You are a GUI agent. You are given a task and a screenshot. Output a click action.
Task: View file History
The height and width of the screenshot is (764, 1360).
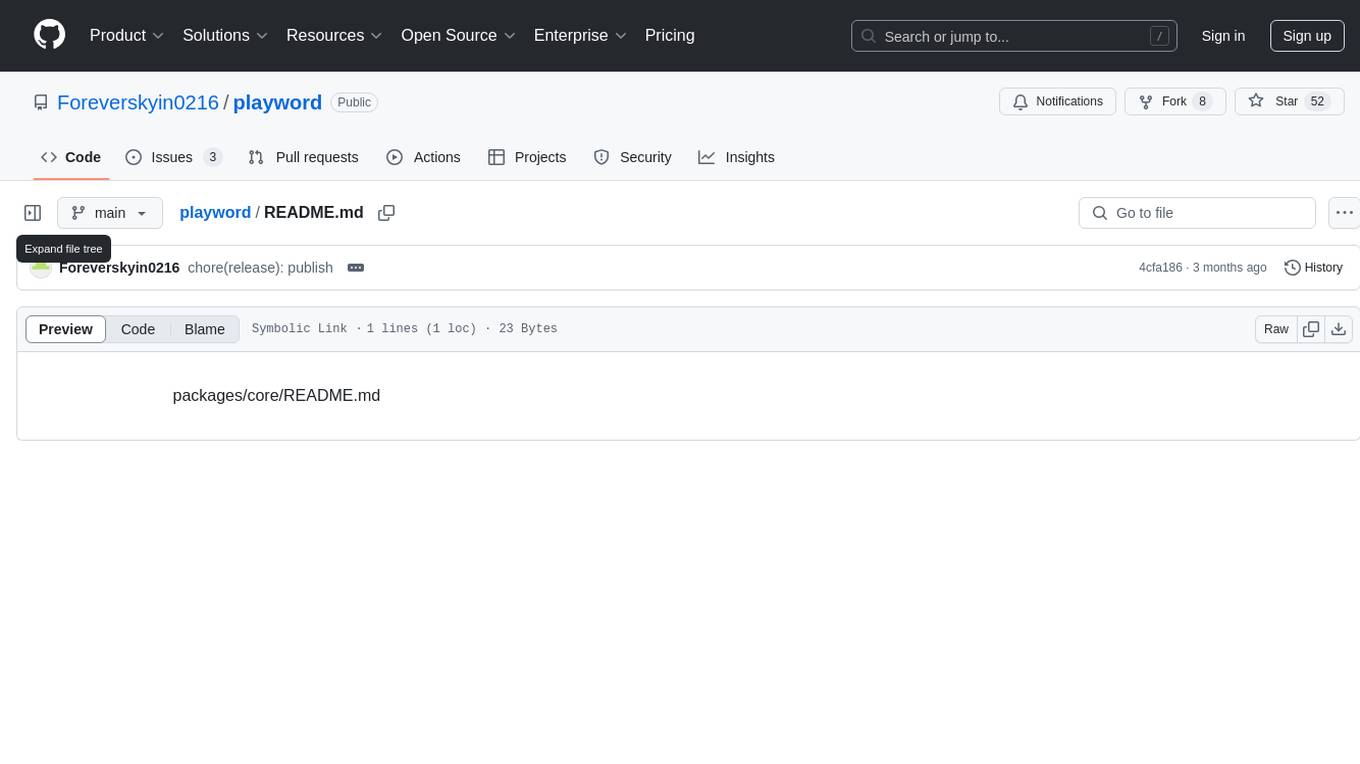pos(1313,268)
